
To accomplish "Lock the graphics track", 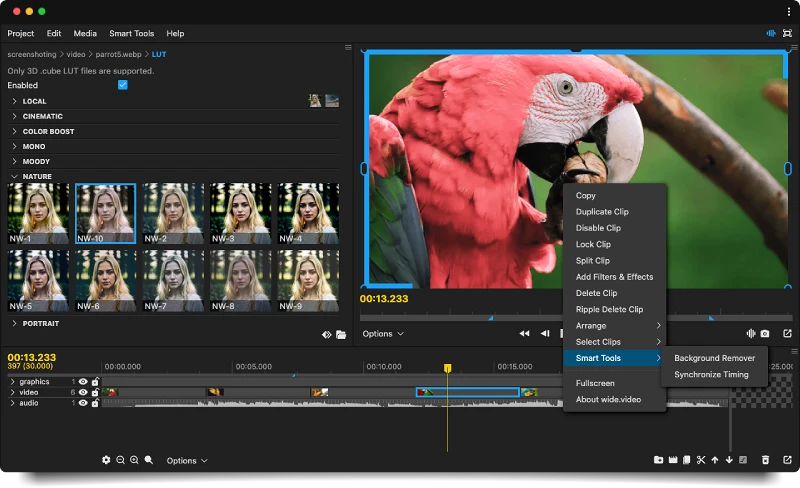I will tap(95, 381).
